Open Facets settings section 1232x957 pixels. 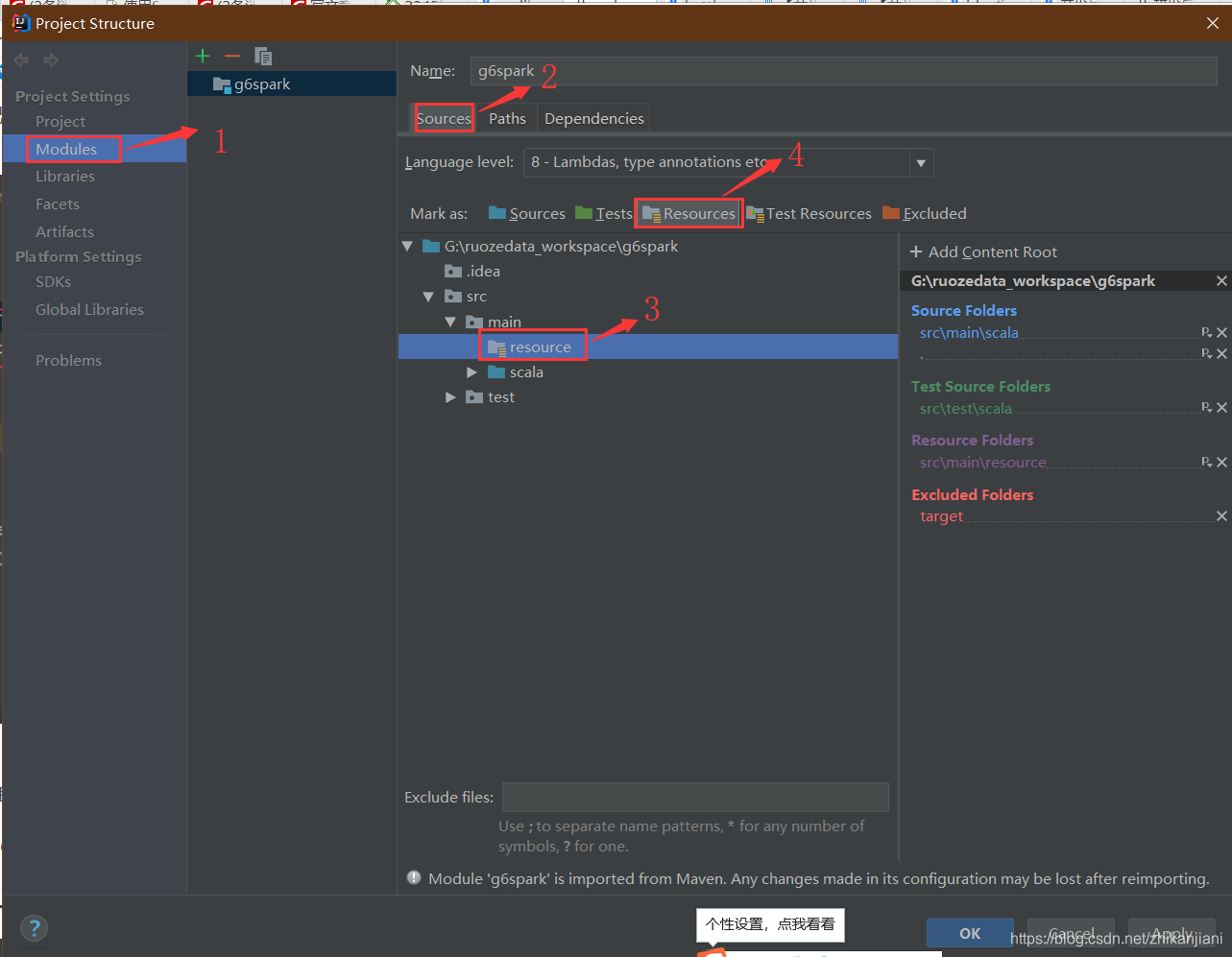pos(58,203)
